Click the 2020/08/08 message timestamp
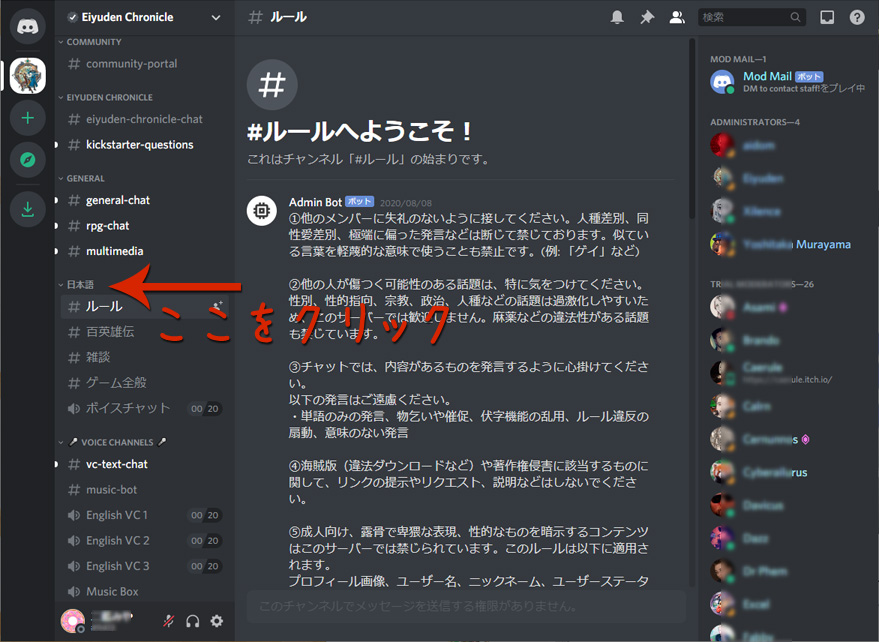Screen dimensions: 879x642 coord(406,203)
